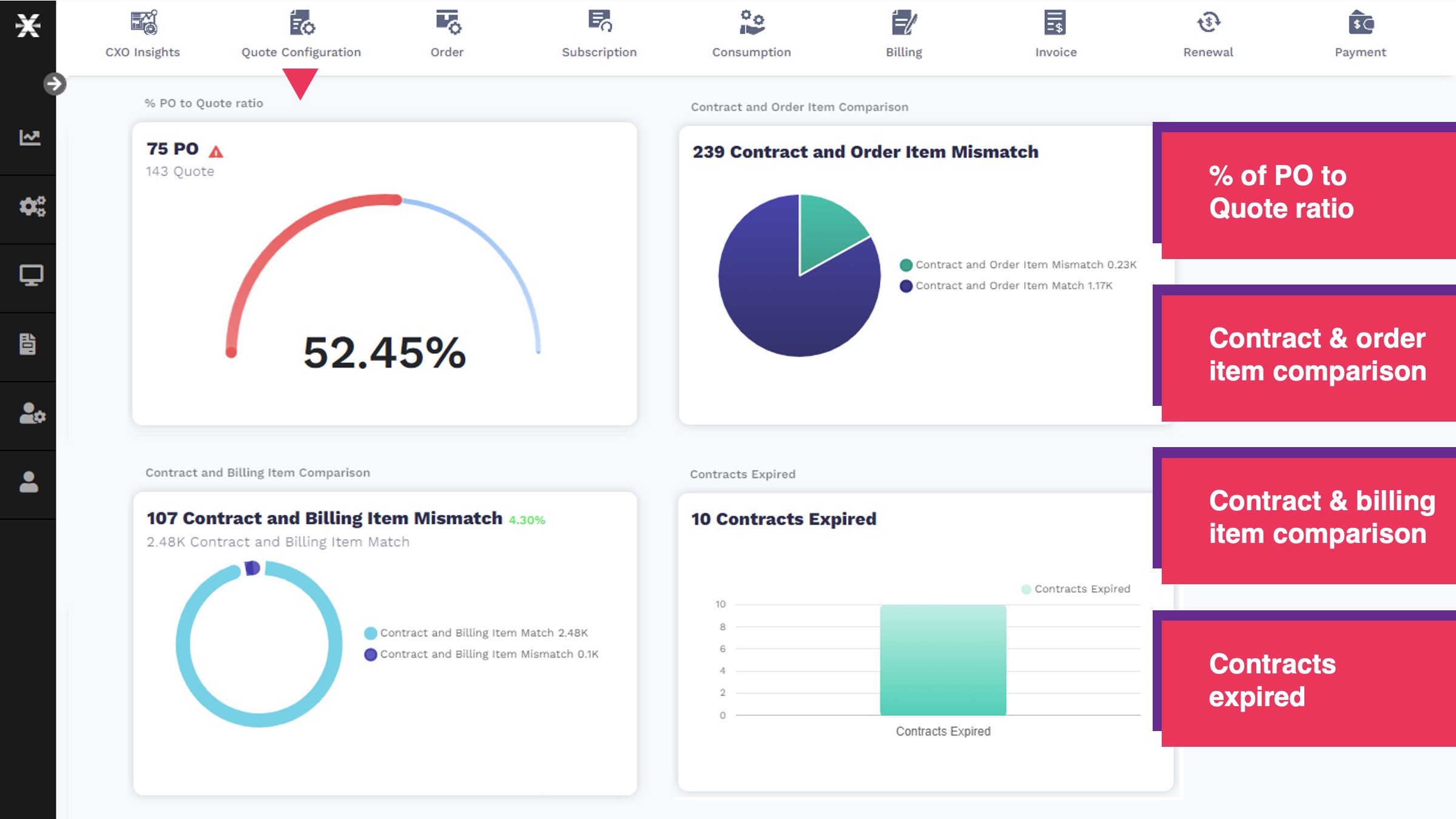Expand the sidebar with arrow button
Screen dimensions: 1456x819
pyautogui.click(x=55, y=84)
